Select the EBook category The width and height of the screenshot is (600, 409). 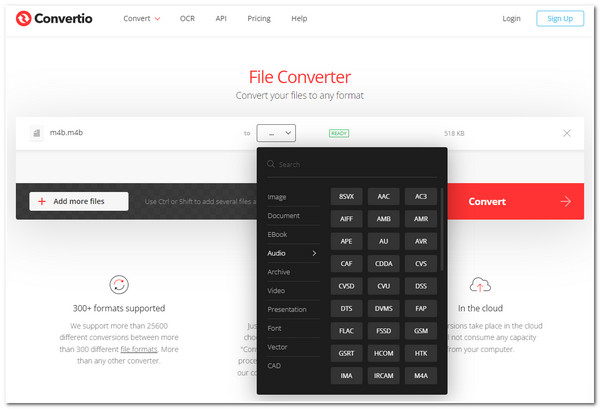click(293, 235)
